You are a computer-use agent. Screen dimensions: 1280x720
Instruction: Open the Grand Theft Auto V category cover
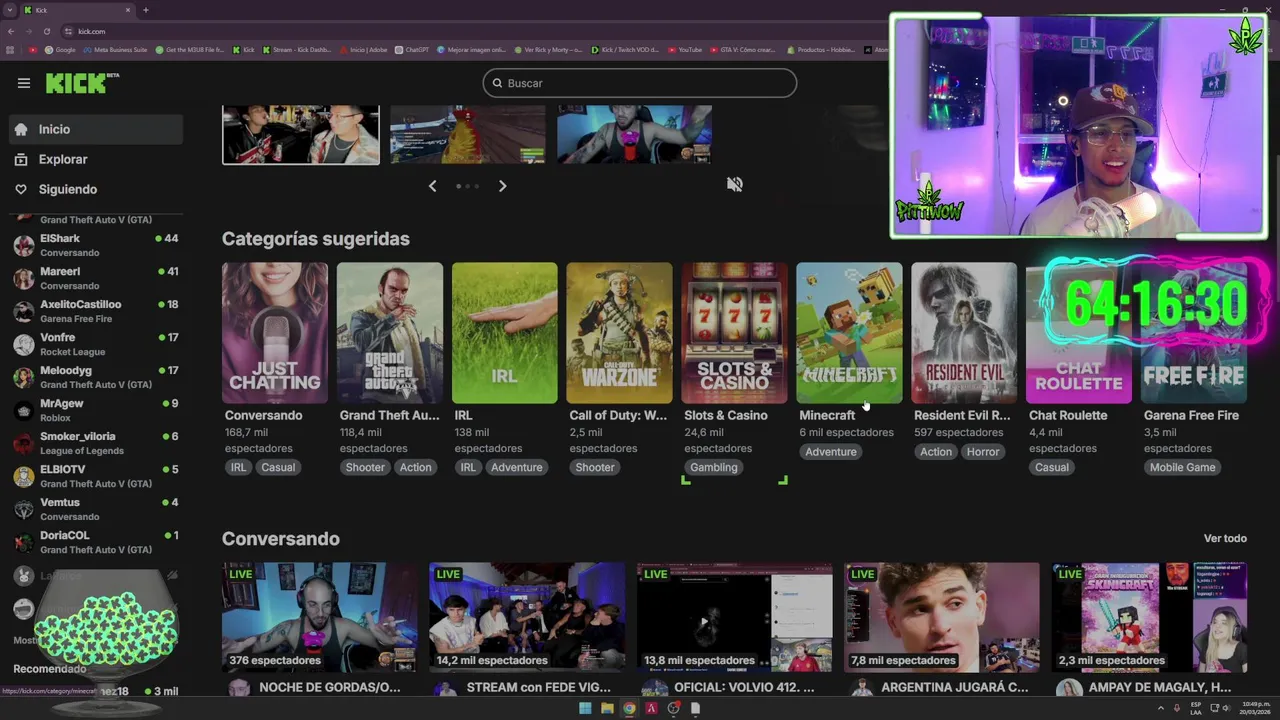(x=390, y=333)
